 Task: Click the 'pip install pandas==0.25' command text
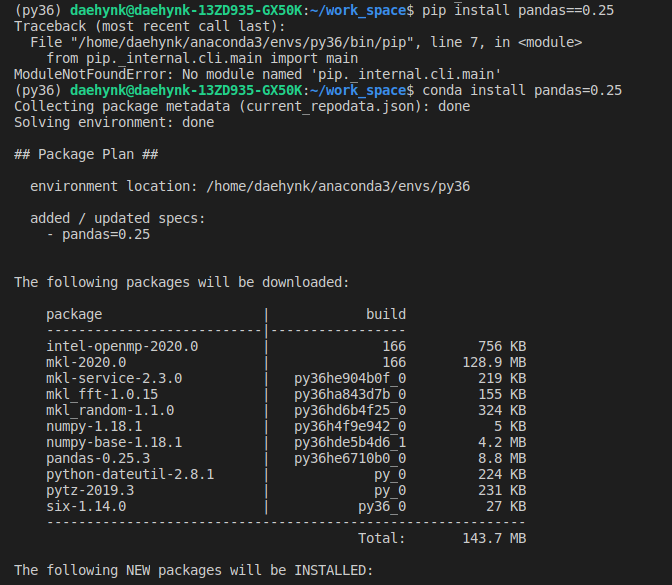pos(518,10)
